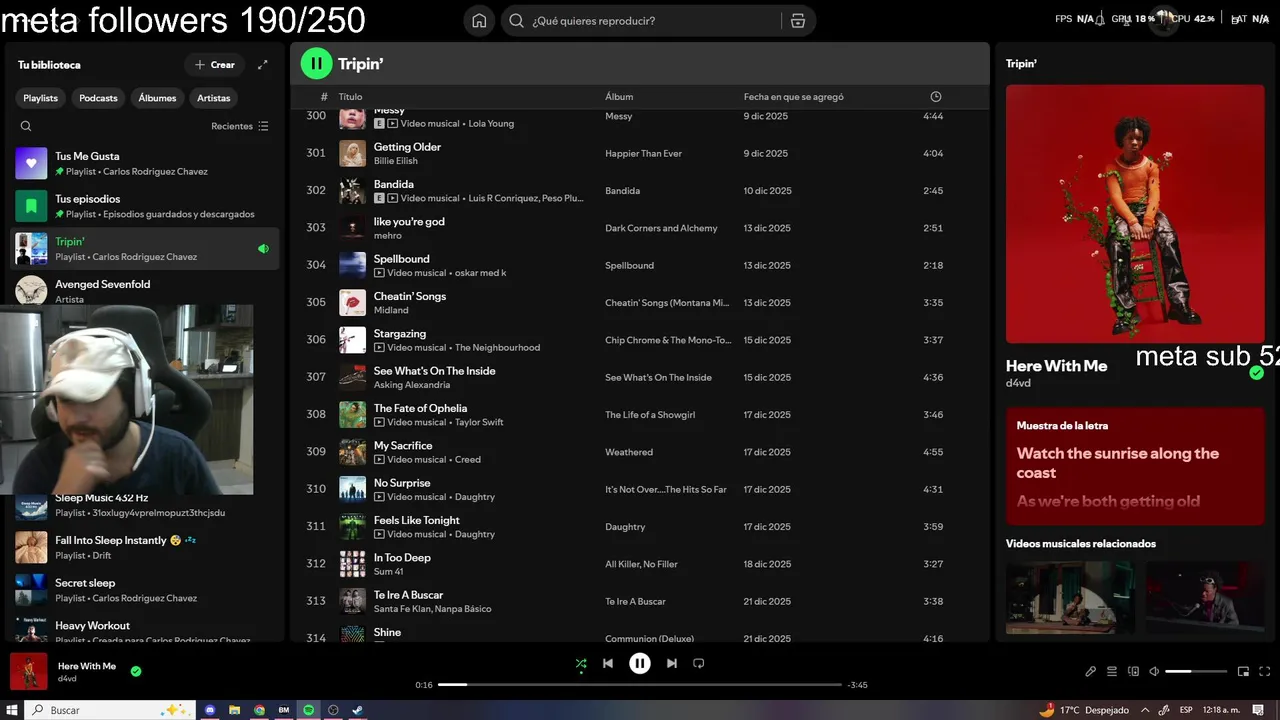The height and width of the screenshot is (720, 1280).
Task: Pause playlist using green Tripin' header button
Action: coord(316,64)
